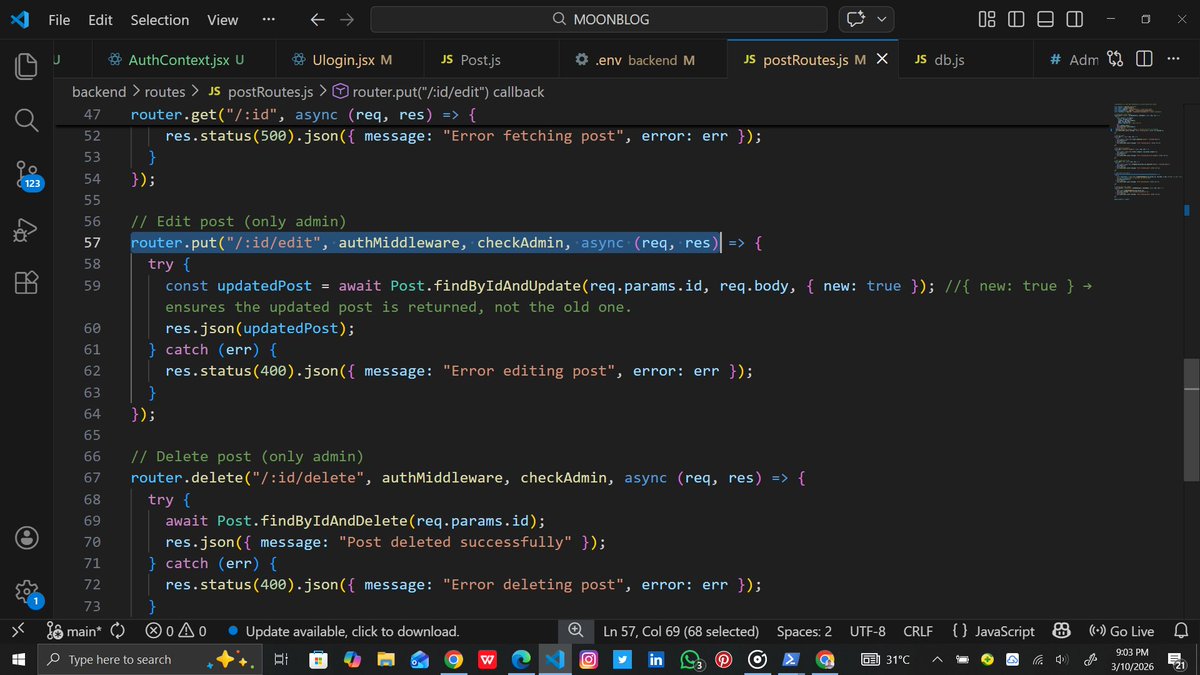Change encoding via UTF-8

(x=867, y=631)
